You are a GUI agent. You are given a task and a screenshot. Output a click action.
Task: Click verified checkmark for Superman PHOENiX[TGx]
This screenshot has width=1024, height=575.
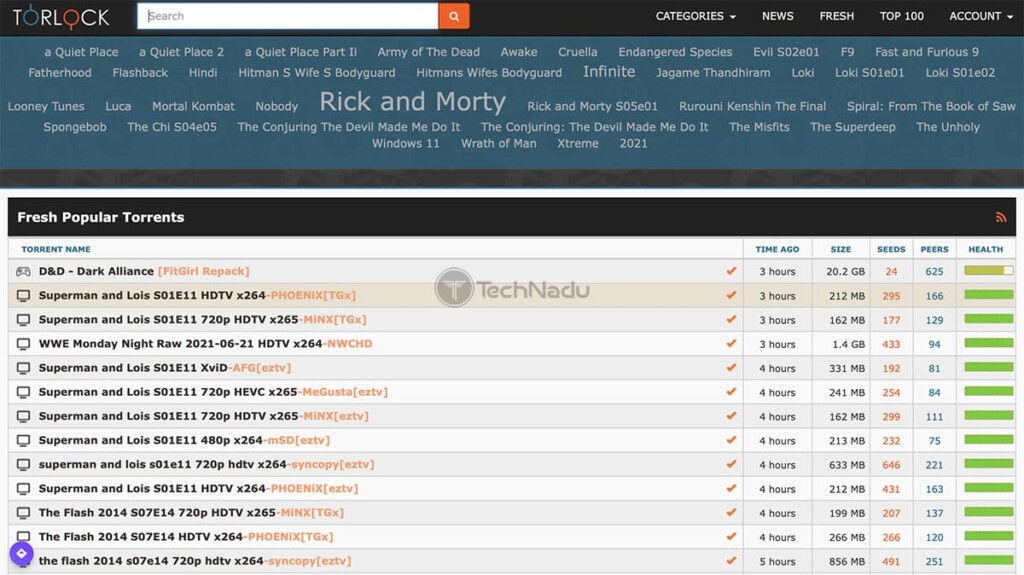[731, 295]
